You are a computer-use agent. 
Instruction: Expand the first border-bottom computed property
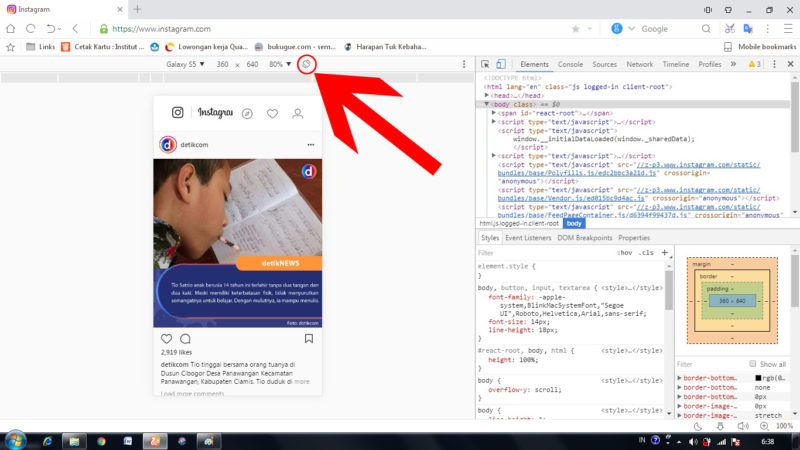coord(680,378)
